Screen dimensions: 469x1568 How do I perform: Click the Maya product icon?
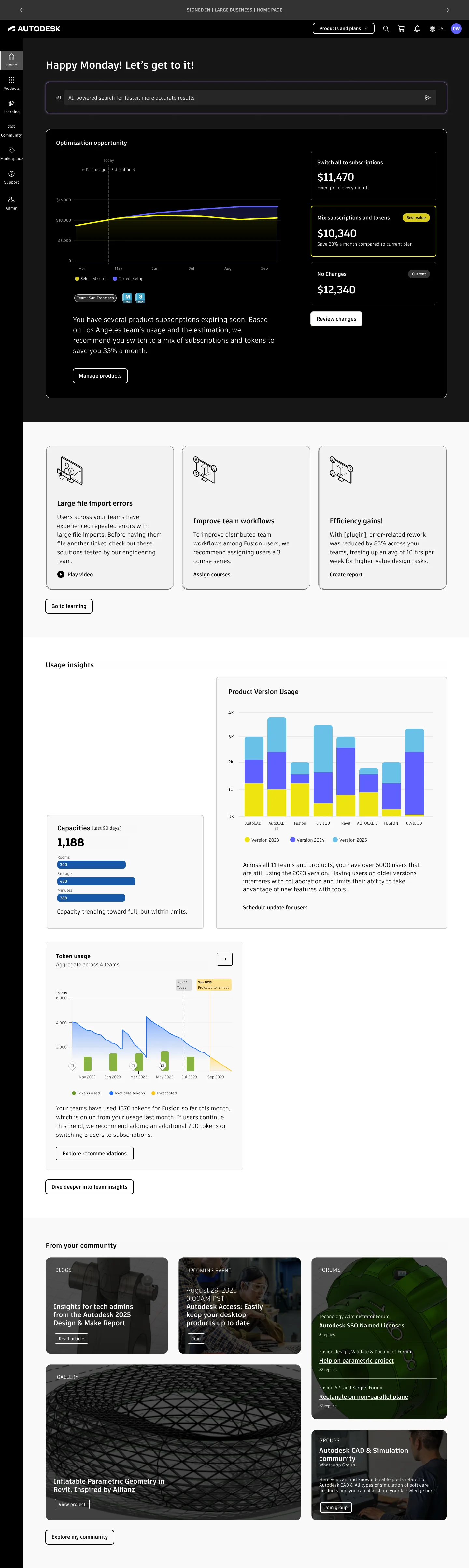pyautogui.click(x=127, y=298)
